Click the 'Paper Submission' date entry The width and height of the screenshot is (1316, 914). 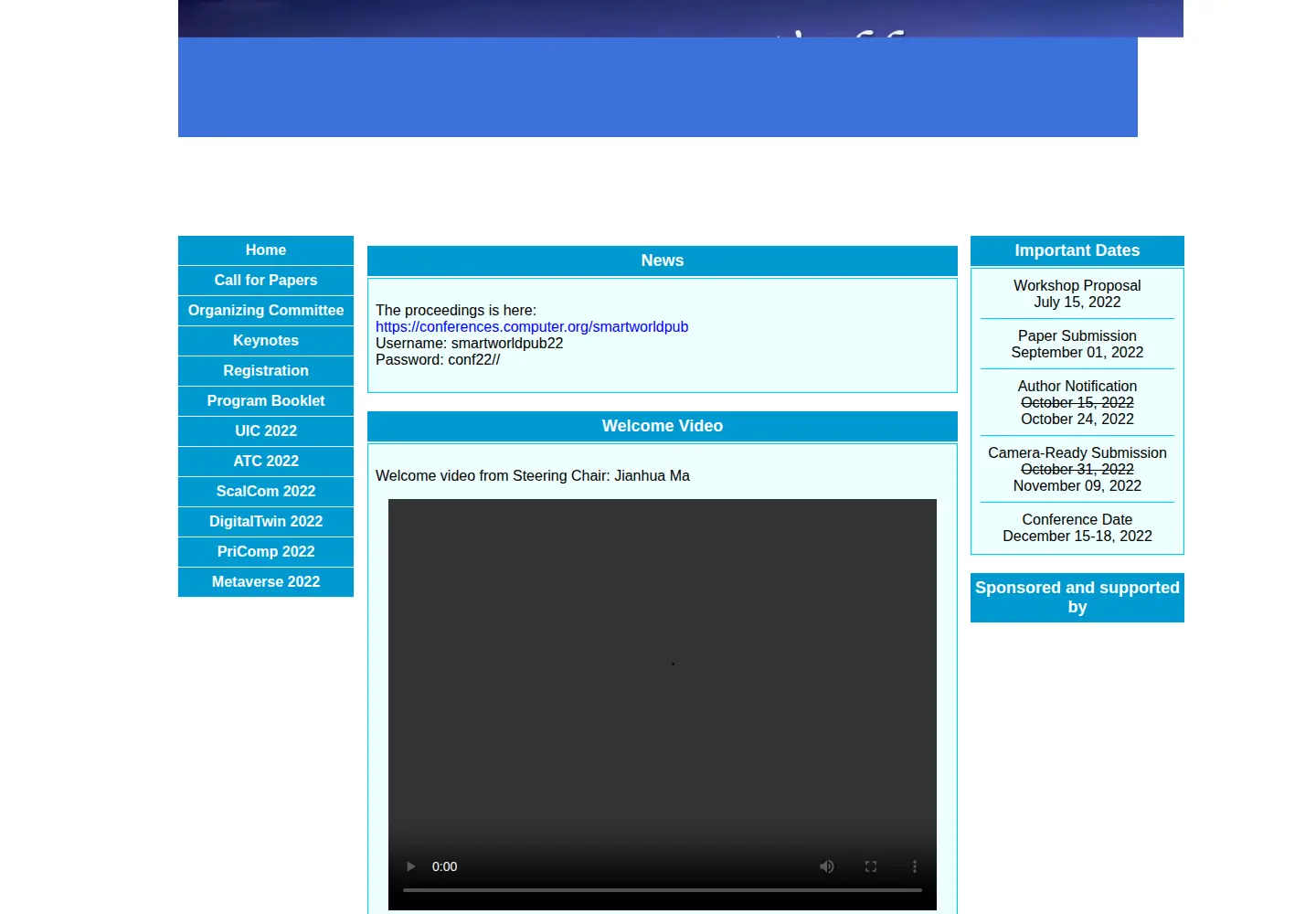[1077, 345]
